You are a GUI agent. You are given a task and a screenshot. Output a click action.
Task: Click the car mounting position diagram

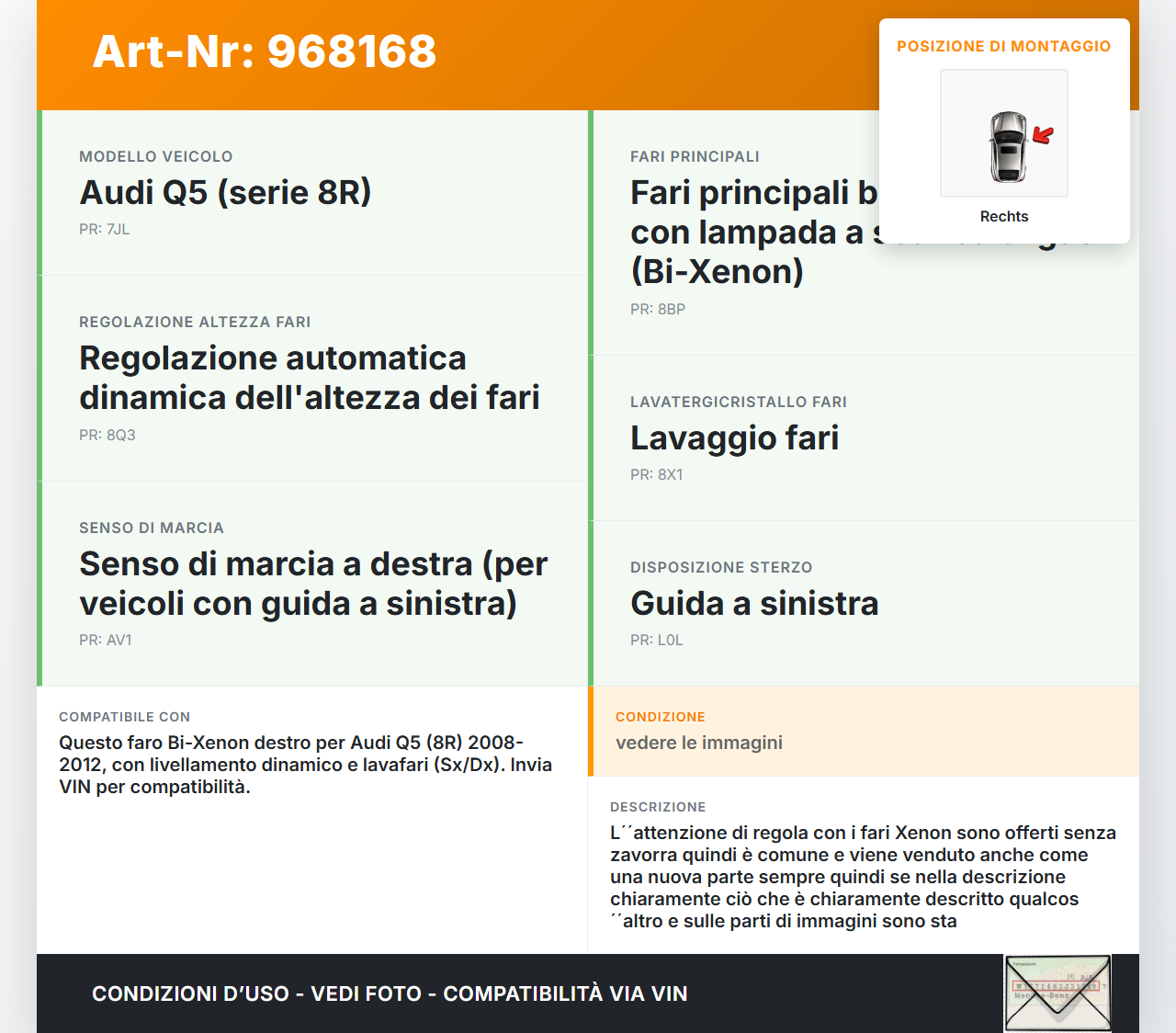click(1003, 133)
